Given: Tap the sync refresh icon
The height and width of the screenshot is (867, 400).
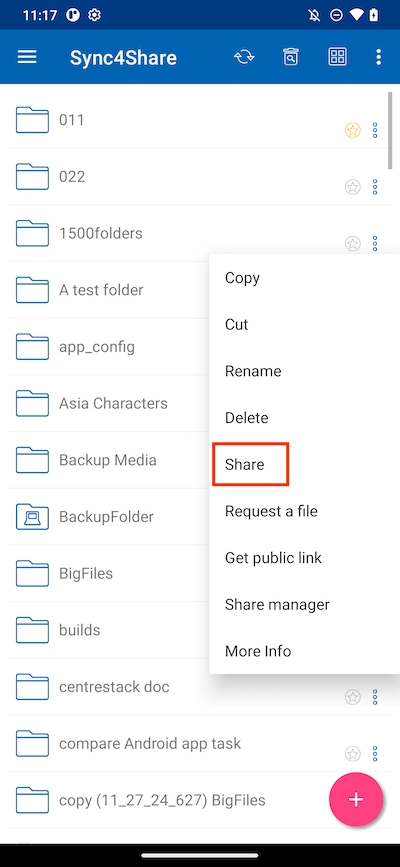Looking at the screenshot, I should point(244,57).
